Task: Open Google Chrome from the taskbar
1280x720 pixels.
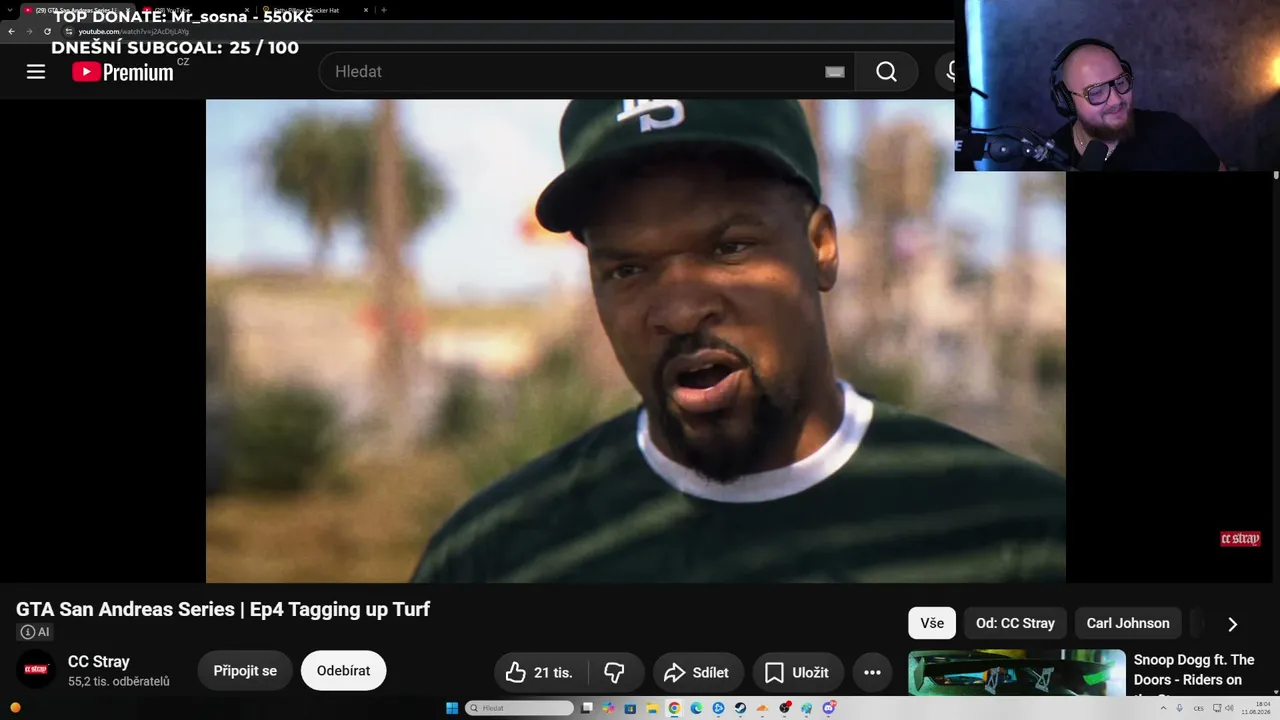Action: pos(674,708)
